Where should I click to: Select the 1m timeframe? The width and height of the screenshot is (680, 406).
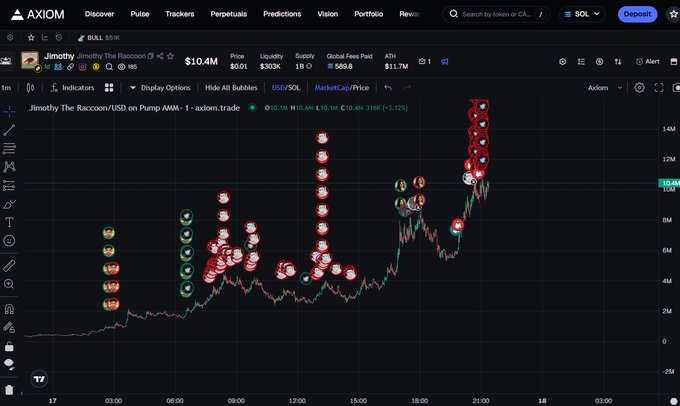click(6, 88)
